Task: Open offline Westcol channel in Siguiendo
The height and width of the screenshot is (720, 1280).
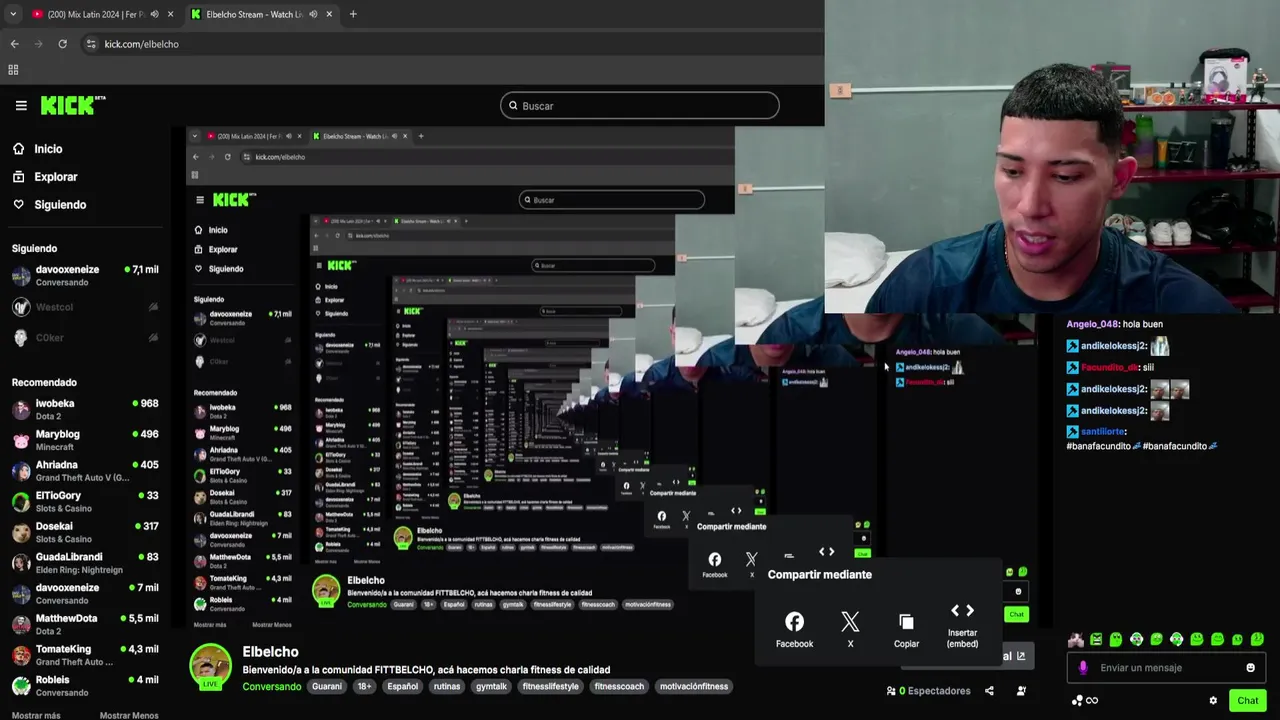Action: (x=85, y=307)
